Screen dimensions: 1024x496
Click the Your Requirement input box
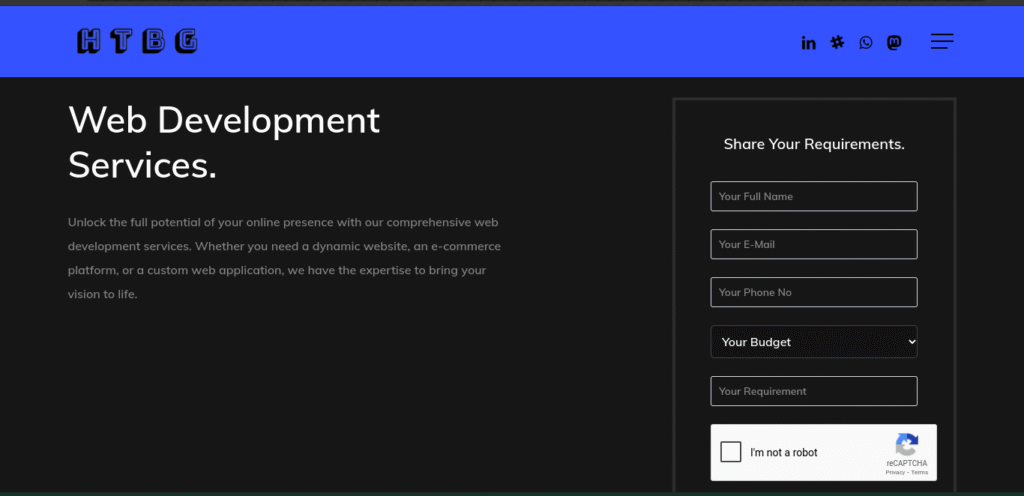(x=813, y=391)
